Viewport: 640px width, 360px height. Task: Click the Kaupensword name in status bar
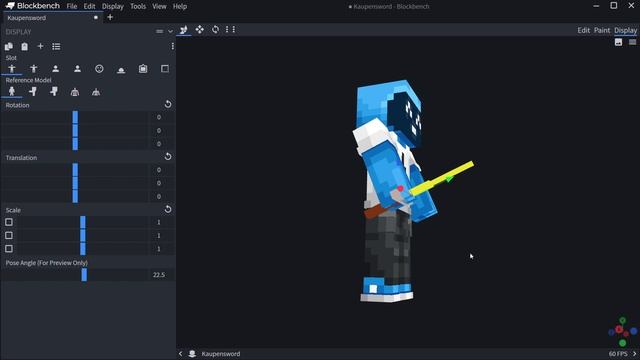[221, 354]
